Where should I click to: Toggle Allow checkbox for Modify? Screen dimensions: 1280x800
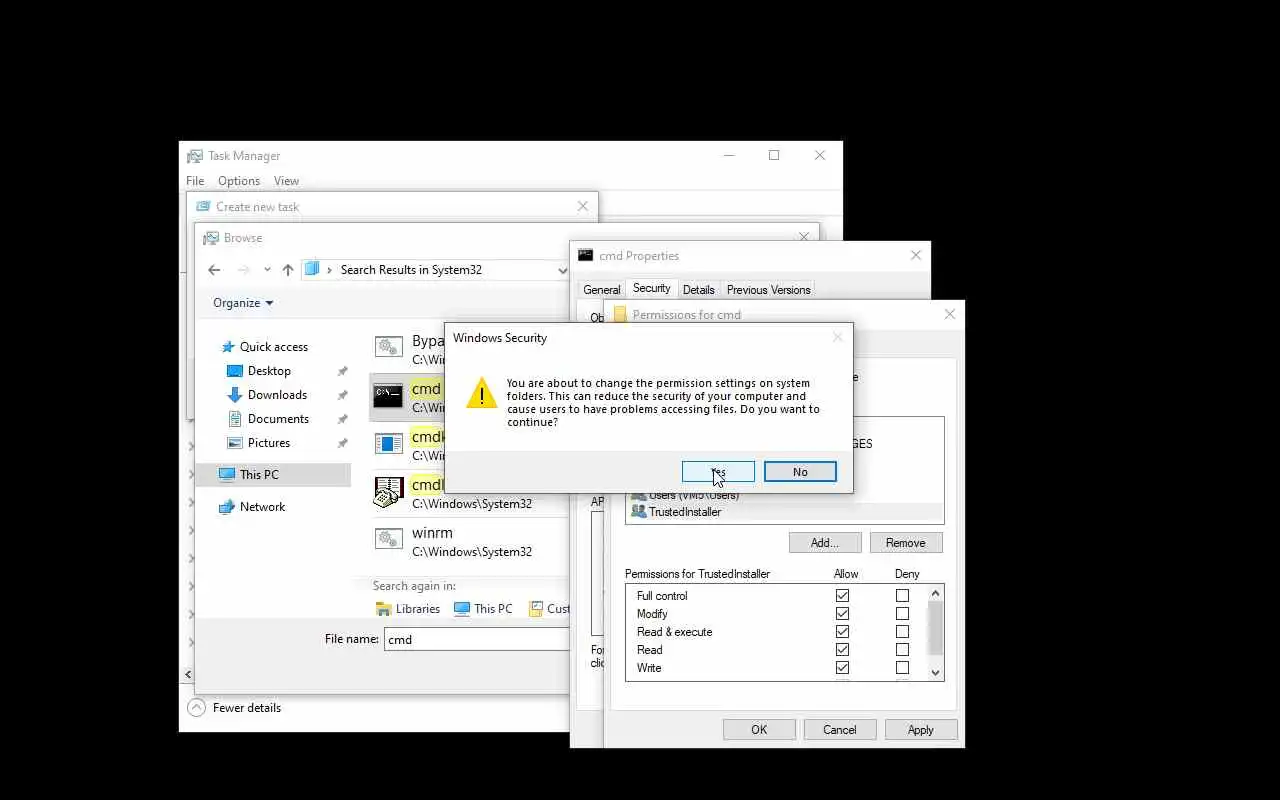842,614
